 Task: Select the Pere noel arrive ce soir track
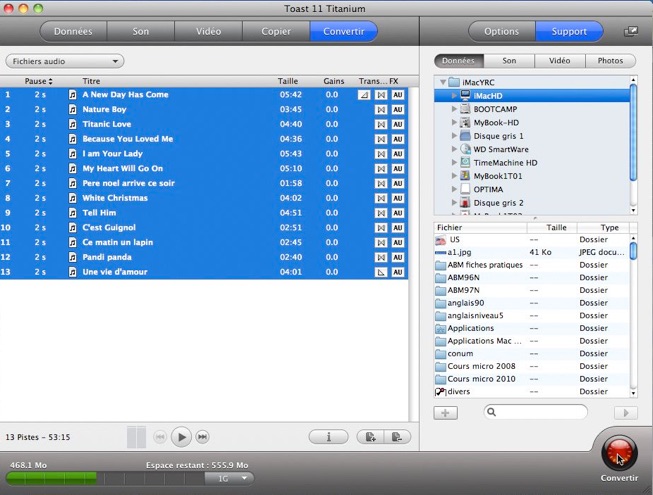tap(204, 184)
